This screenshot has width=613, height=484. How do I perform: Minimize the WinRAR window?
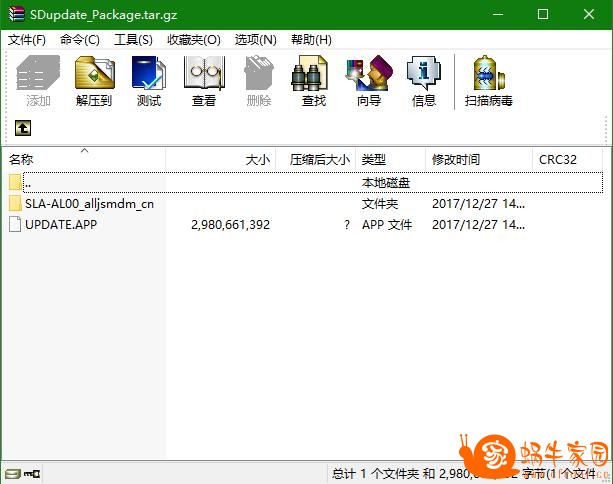(498, 14)
